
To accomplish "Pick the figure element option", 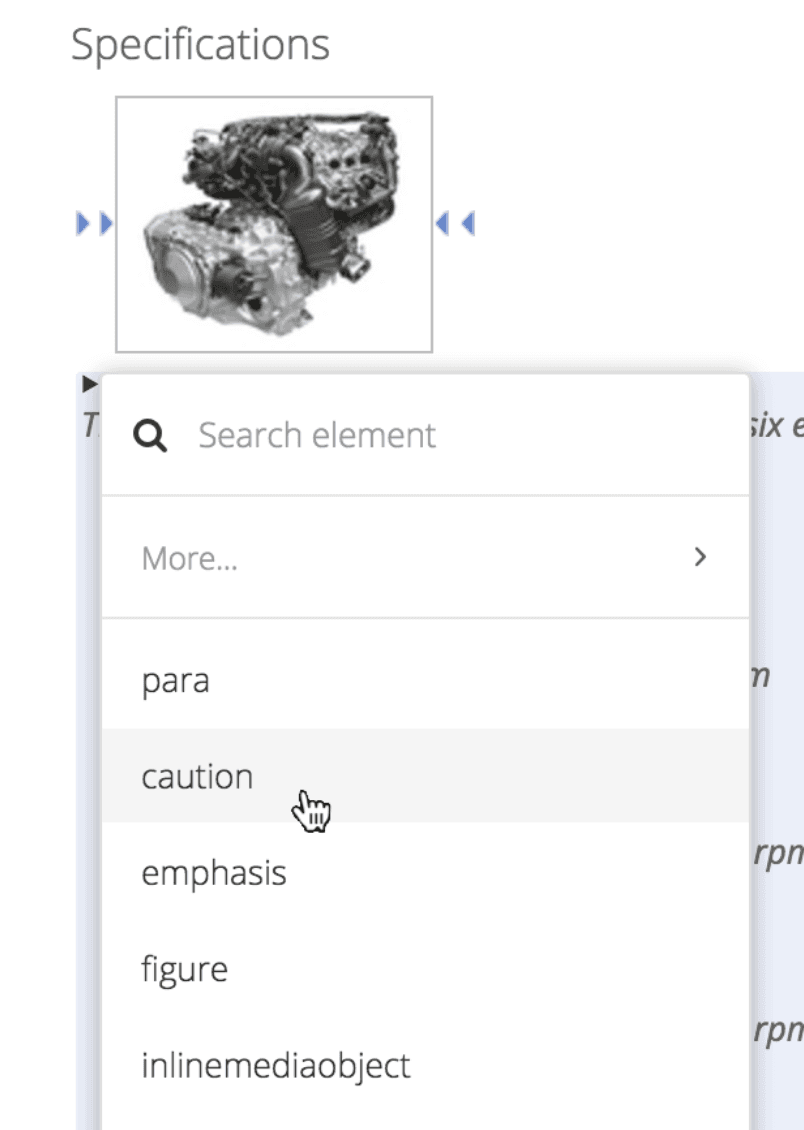I will pyautogui.click(x=185, y=969).
